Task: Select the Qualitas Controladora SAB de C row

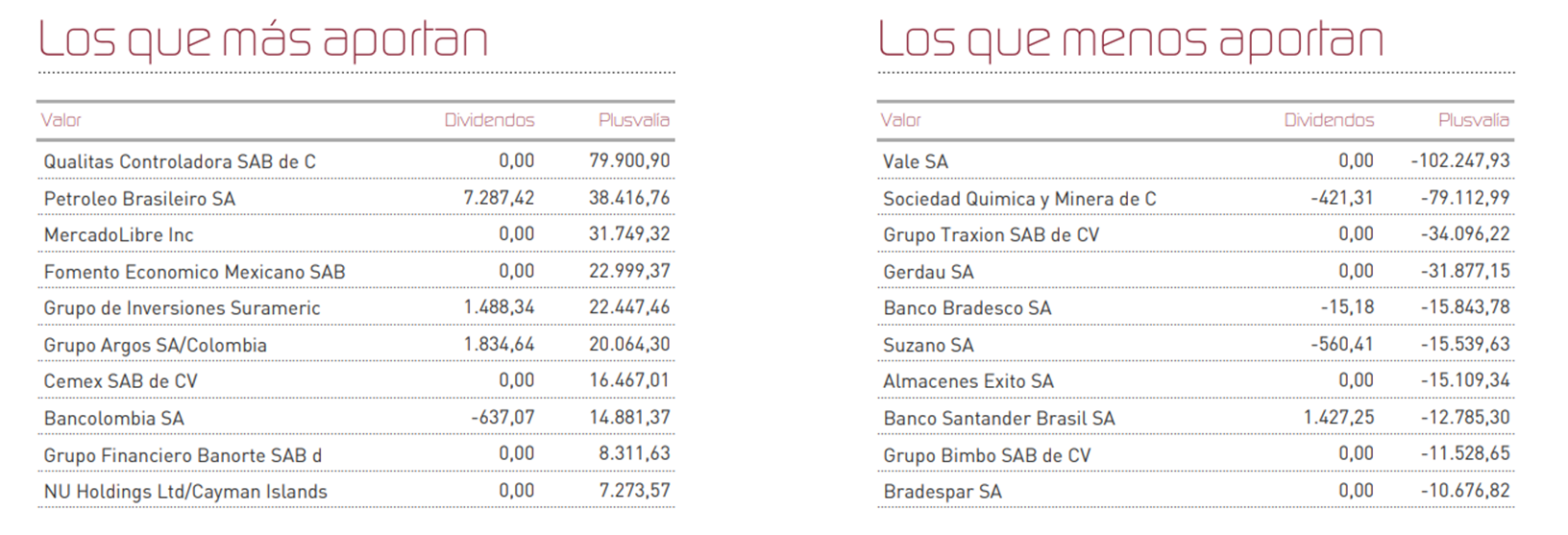Action: point(180,161)
